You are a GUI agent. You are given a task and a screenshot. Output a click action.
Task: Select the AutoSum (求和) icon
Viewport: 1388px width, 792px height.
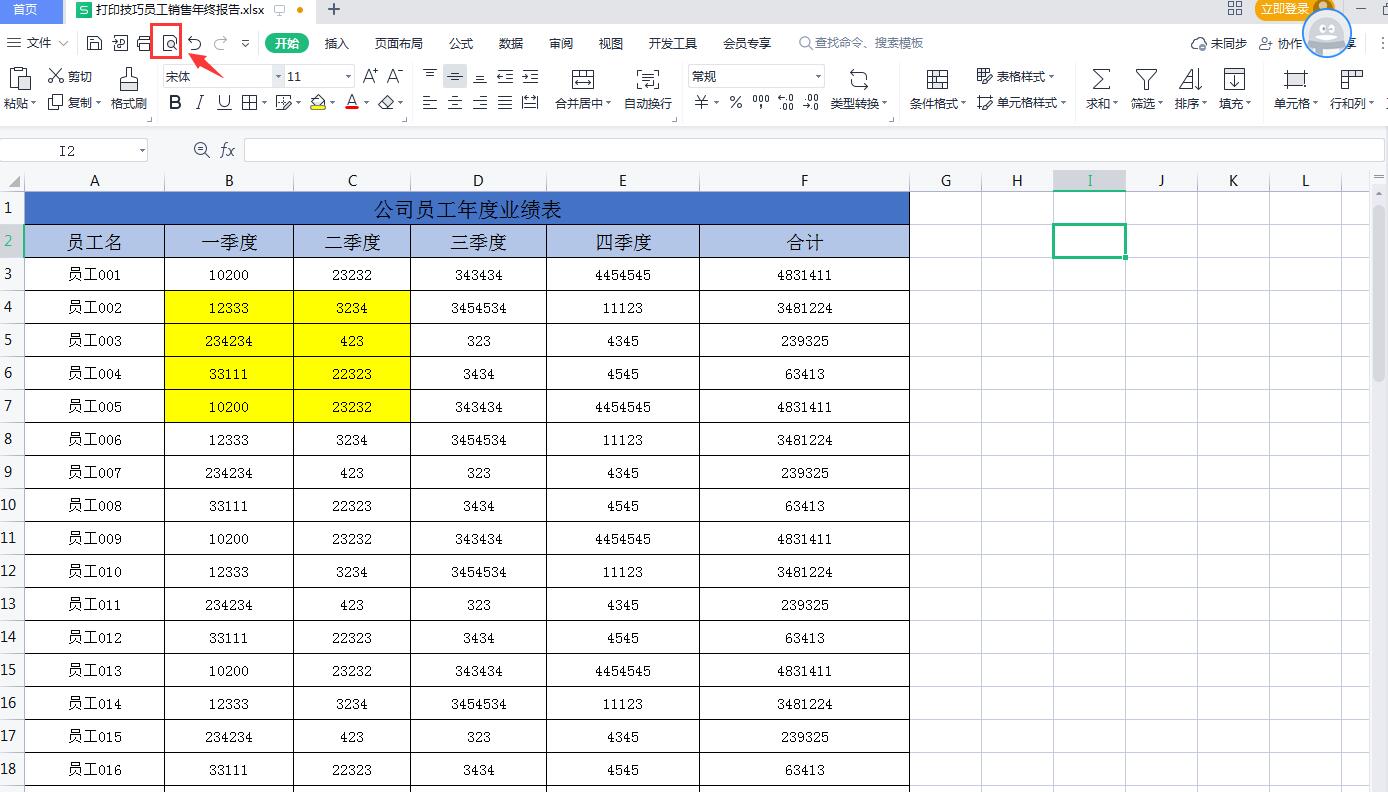1100,88
